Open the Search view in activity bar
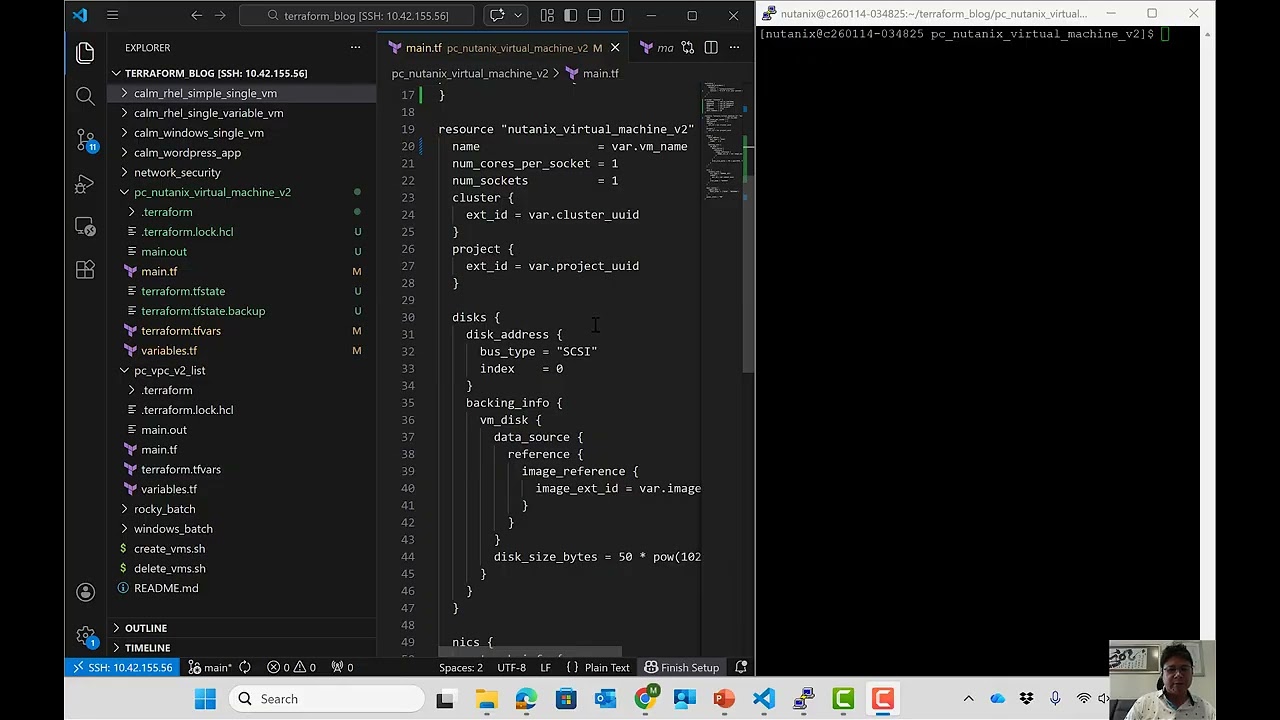1280x720 pixels. pos(85,96)
